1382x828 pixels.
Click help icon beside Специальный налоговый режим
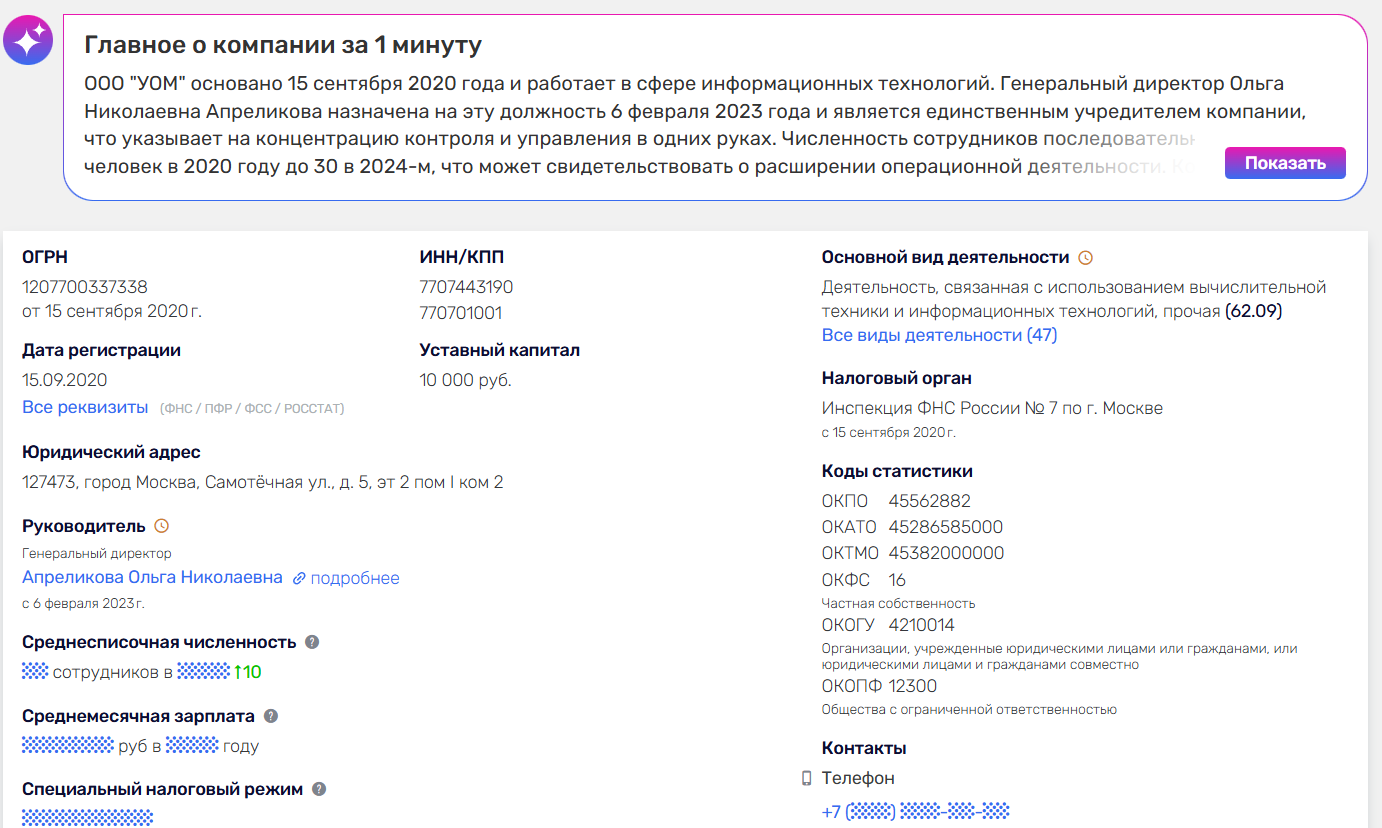pos(318,788)
